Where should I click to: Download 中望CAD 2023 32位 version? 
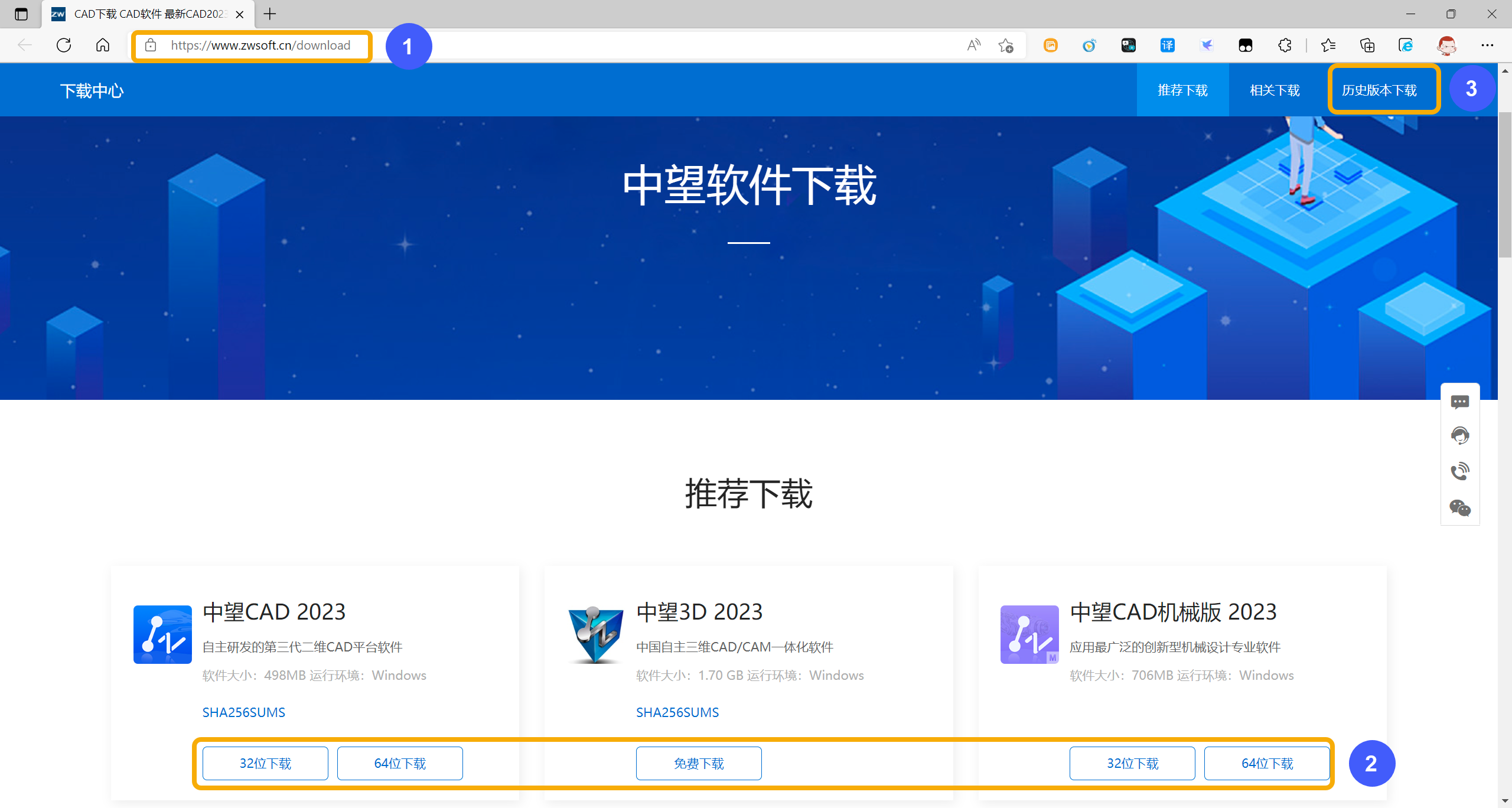coord(265,764)
